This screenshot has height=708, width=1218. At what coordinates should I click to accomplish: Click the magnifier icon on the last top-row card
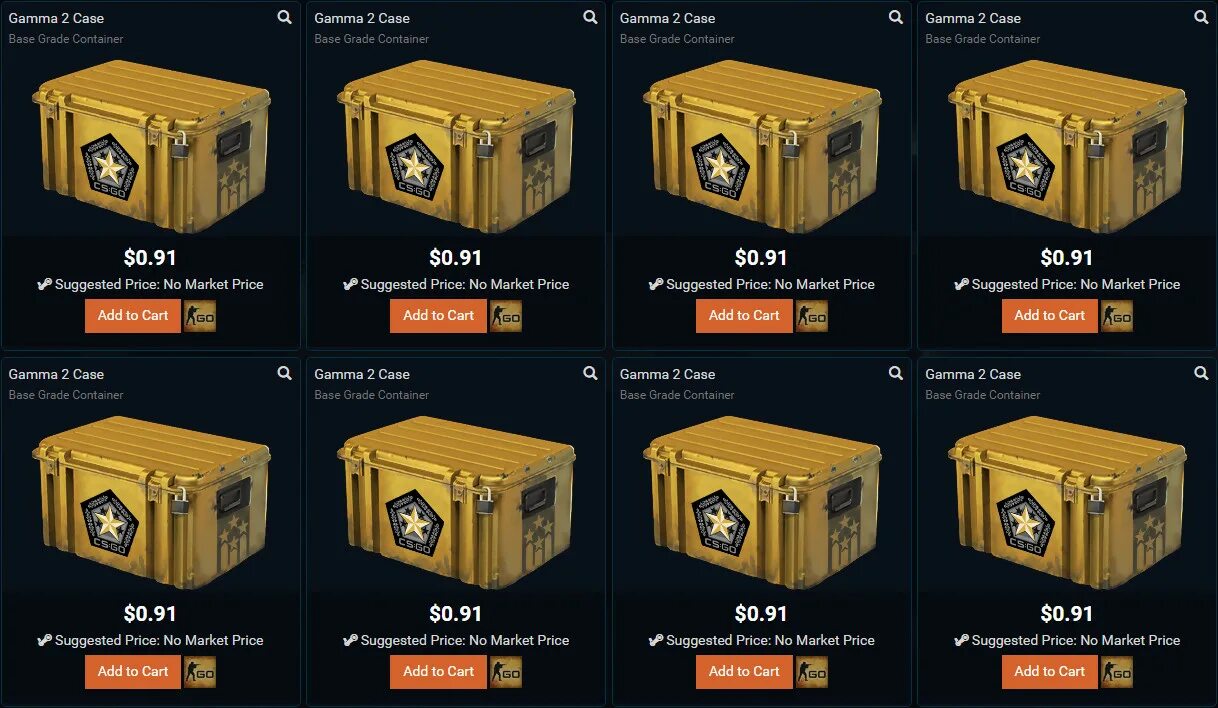(x=1202, y=17)
